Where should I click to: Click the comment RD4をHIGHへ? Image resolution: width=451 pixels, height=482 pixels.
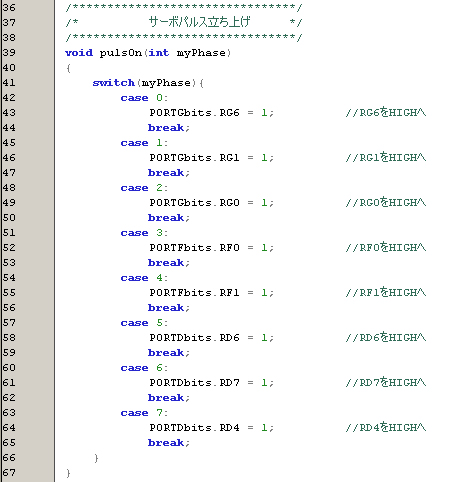[x=386, y=428]
